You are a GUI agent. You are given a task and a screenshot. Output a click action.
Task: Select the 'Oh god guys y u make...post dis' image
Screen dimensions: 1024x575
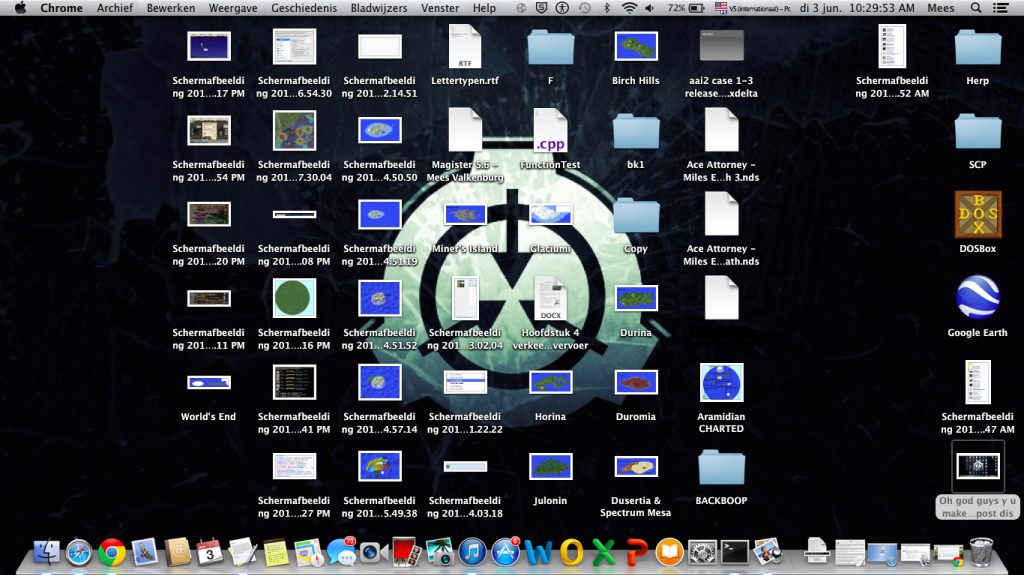click(x=978, y=466)
